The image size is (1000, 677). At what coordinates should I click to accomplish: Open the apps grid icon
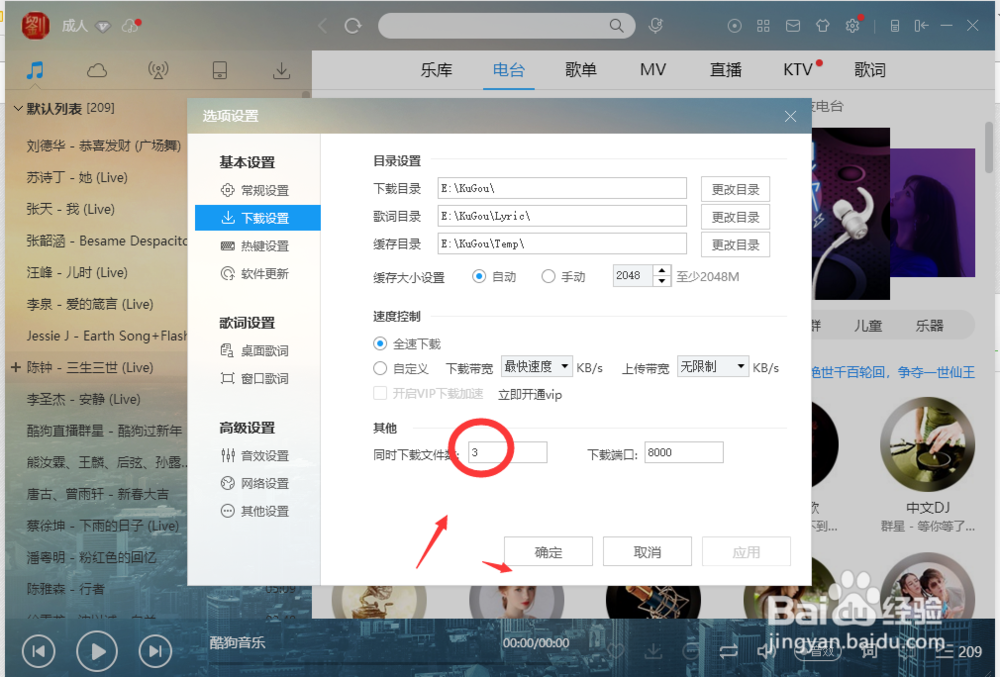click(763, 26)
